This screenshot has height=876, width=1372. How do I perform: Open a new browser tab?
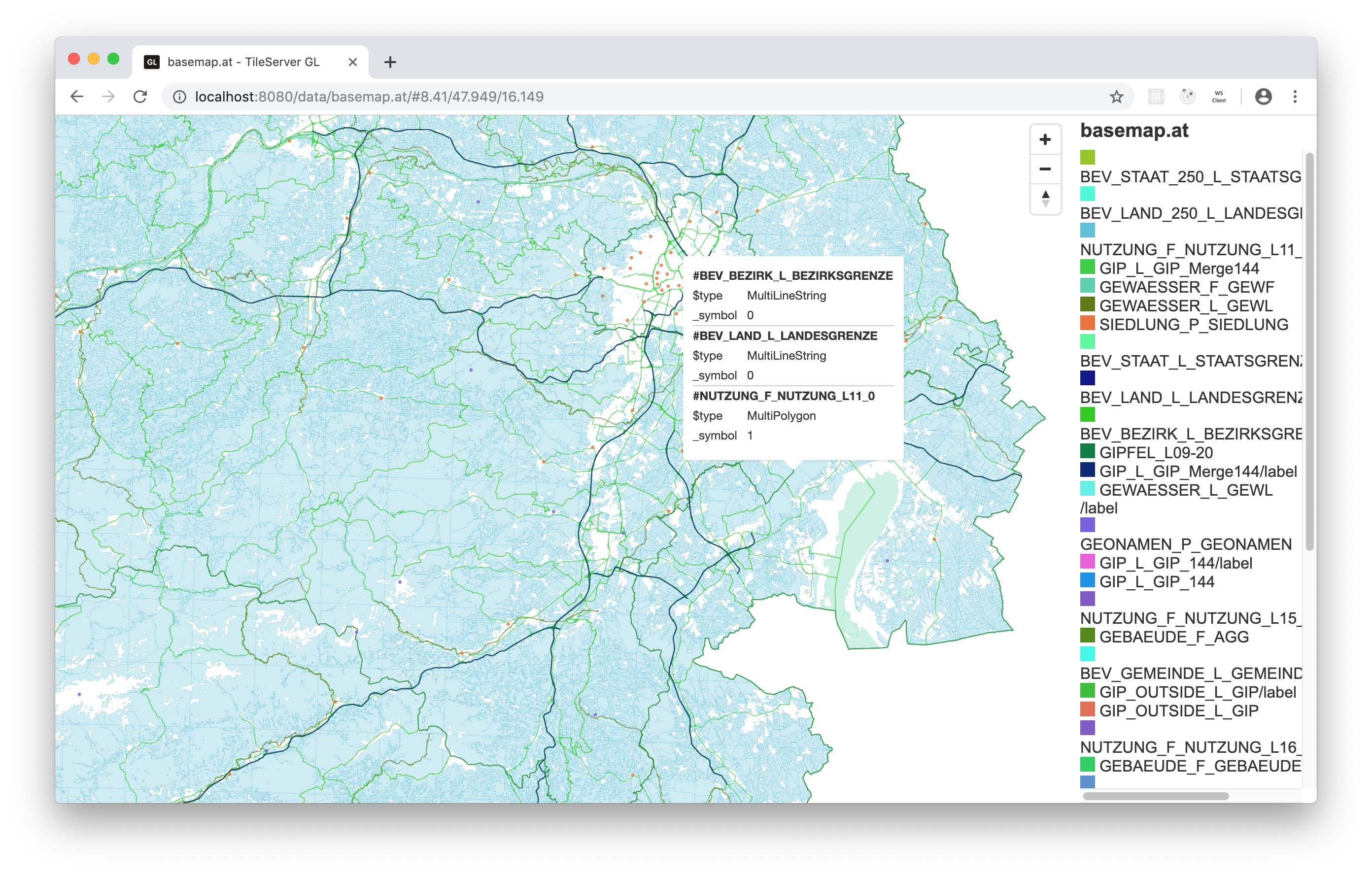(390, 62)
